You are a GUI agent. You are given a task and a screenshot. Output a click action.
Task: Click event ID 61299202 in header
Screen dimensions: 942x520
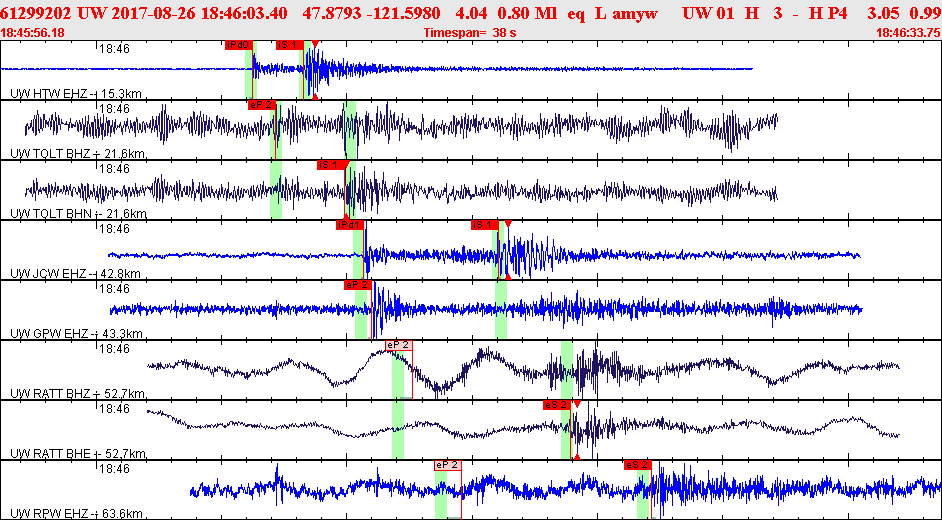(37, 13)
